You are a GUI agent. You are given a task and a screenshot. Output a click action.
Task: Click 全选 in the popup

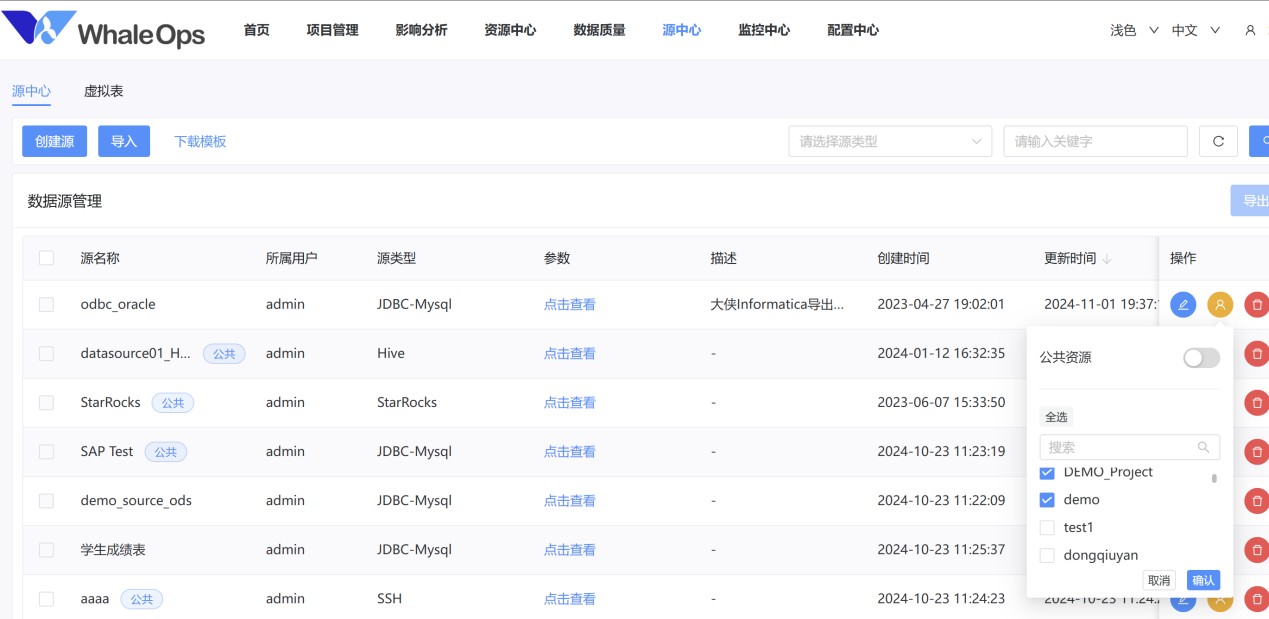tap(1056, 417)
